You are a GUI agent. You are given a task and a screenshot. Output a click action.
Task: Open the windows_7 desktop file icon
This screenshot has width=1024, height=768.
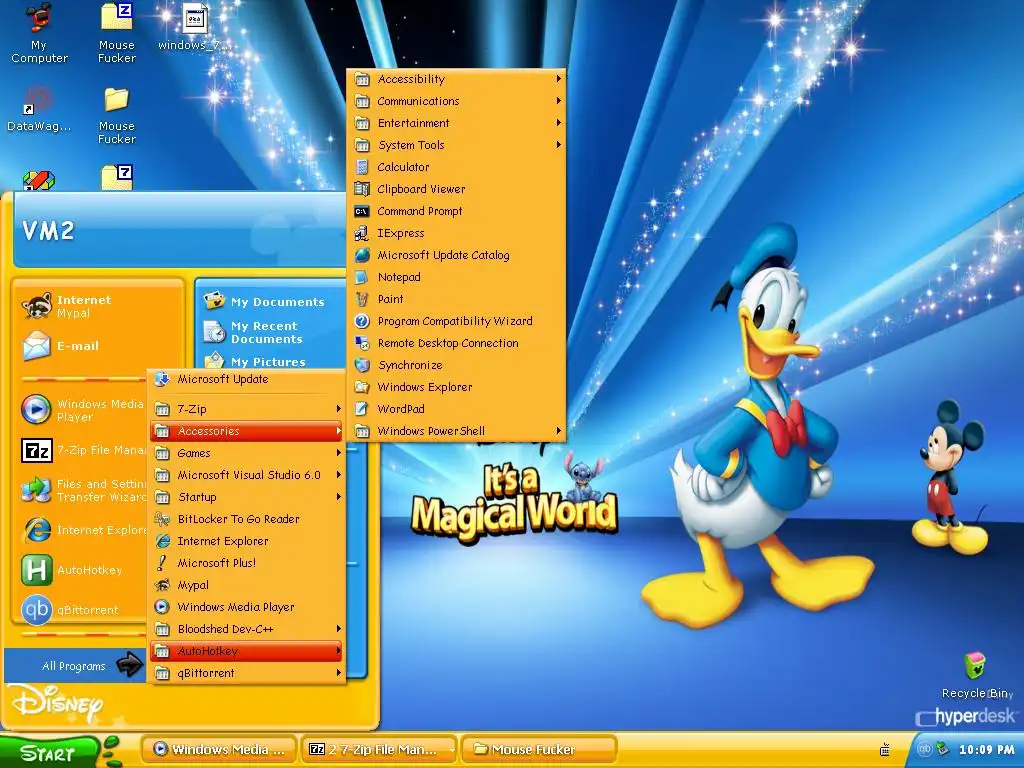(x=195, y=19)
